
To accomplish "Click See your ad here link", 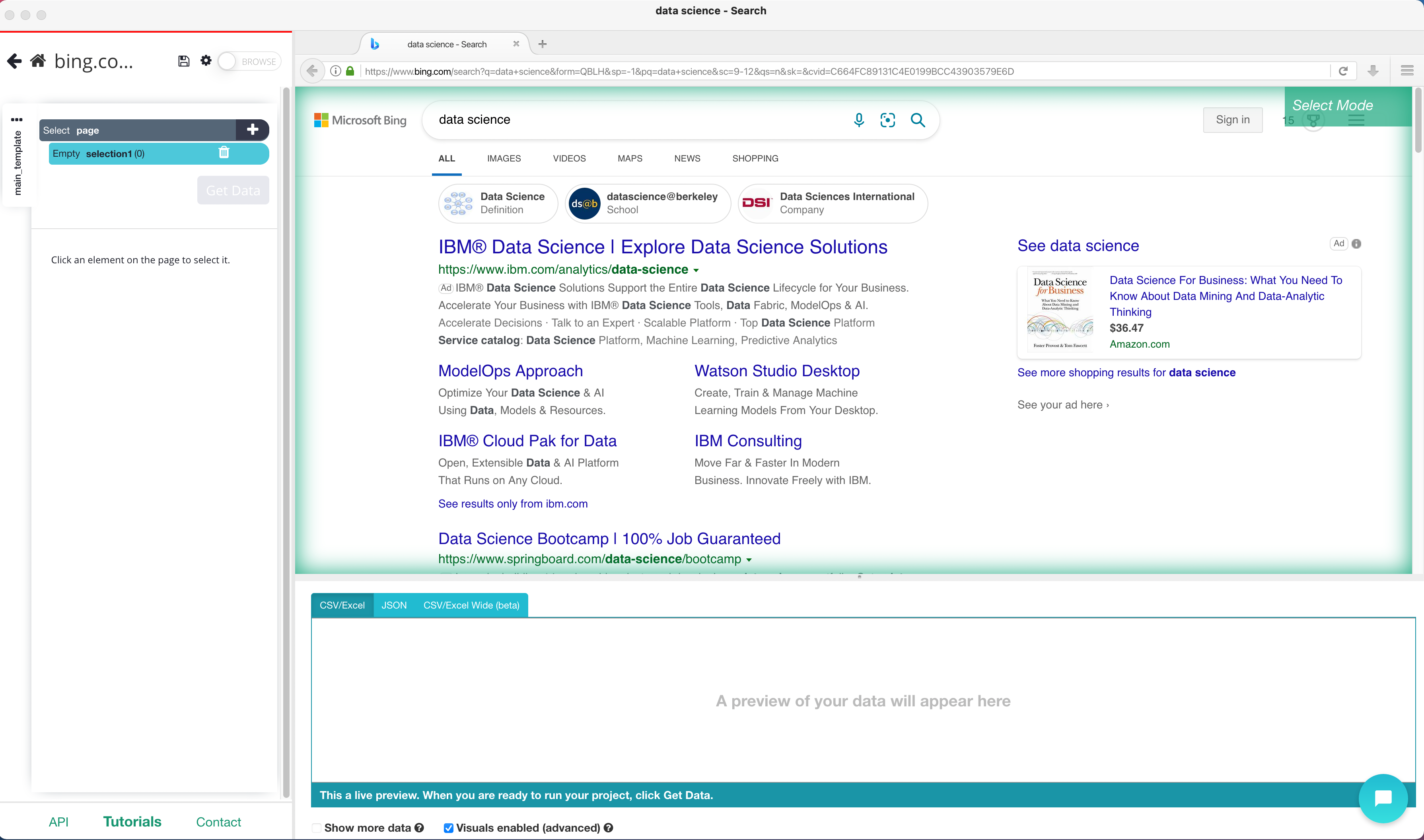I will 1063,405.
